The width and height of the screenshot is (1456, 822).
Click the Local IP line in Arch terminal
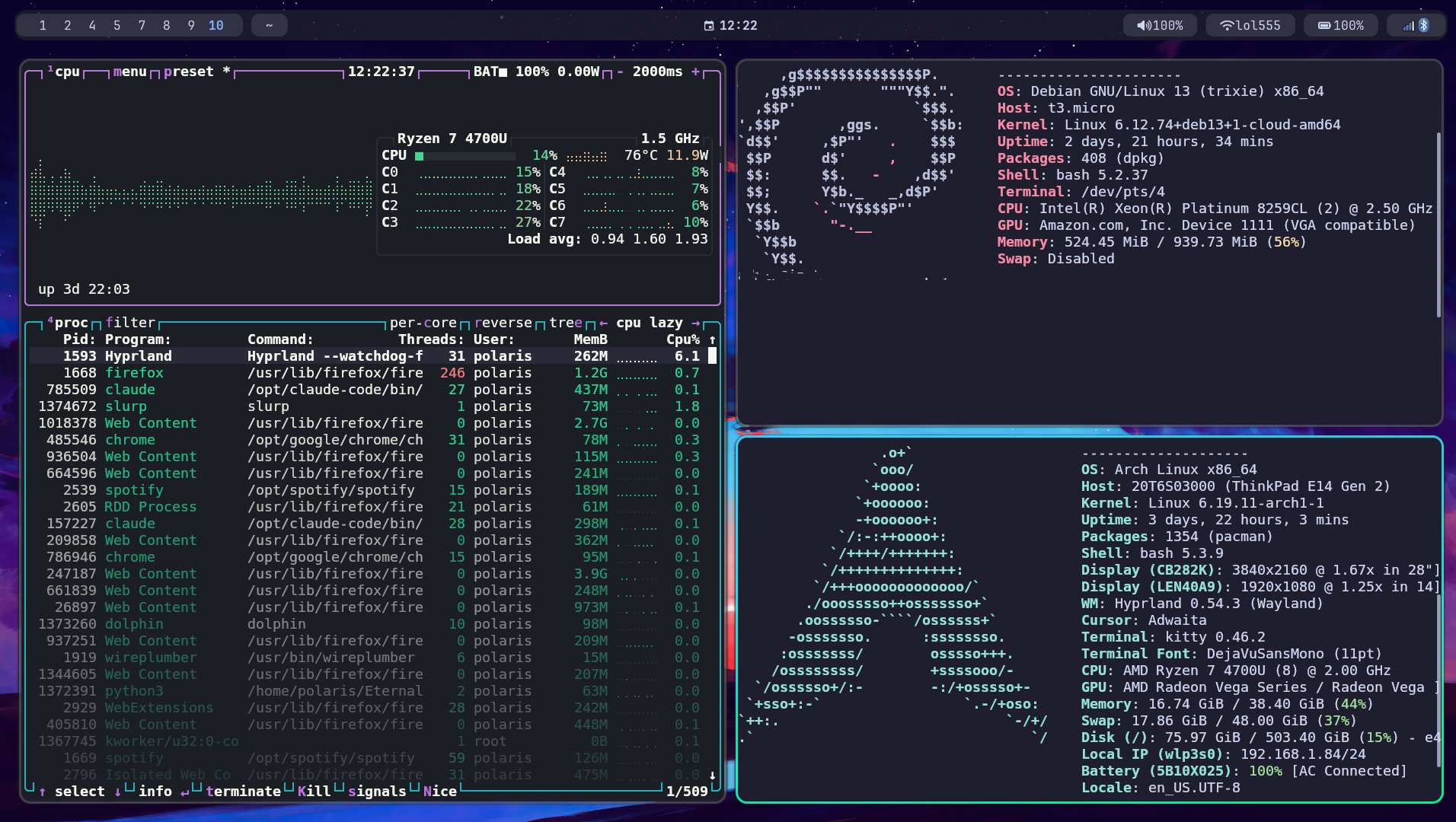[1223, 754]
